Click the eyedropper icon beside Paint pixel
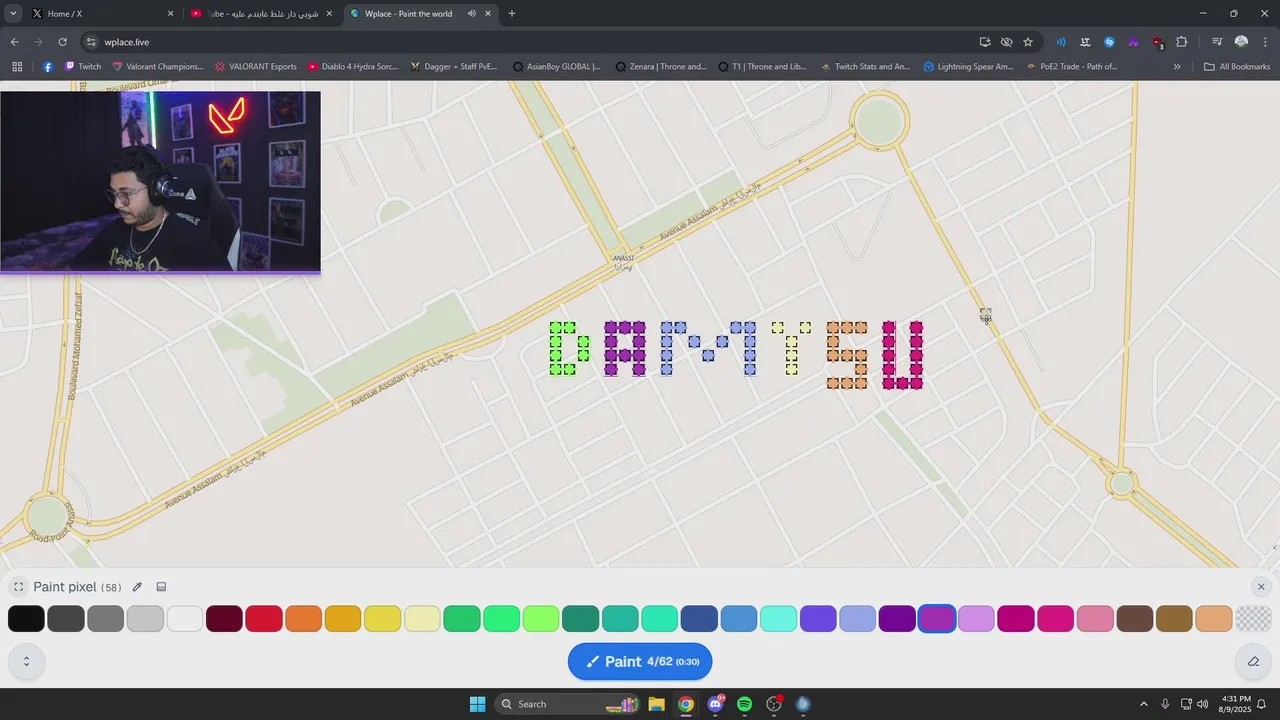Image resolution: width=1280 pixels, height=720 pixels. pyautogui.click(x=137, y=587)
